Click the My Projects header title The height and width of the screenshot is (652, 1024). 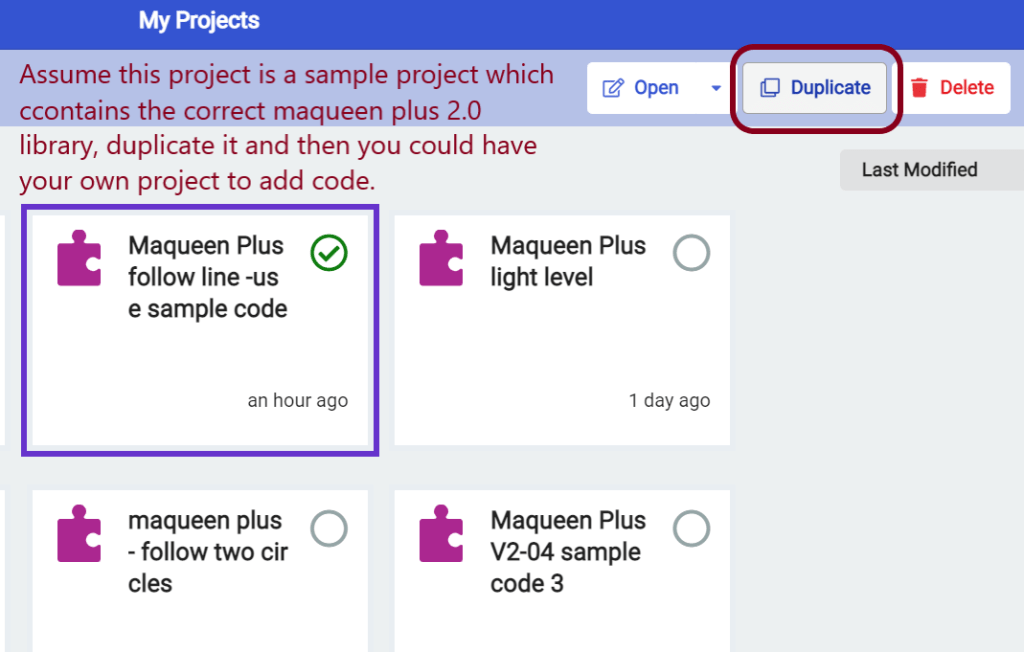tap(199, 21)
